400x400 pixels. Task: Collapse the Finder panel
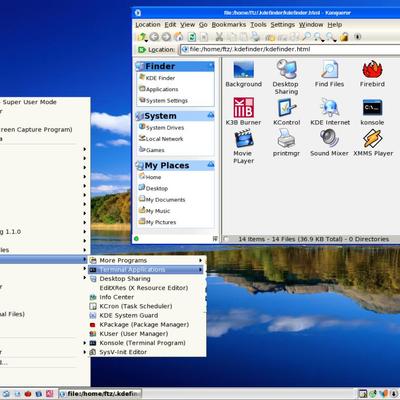tap(211, 65)
